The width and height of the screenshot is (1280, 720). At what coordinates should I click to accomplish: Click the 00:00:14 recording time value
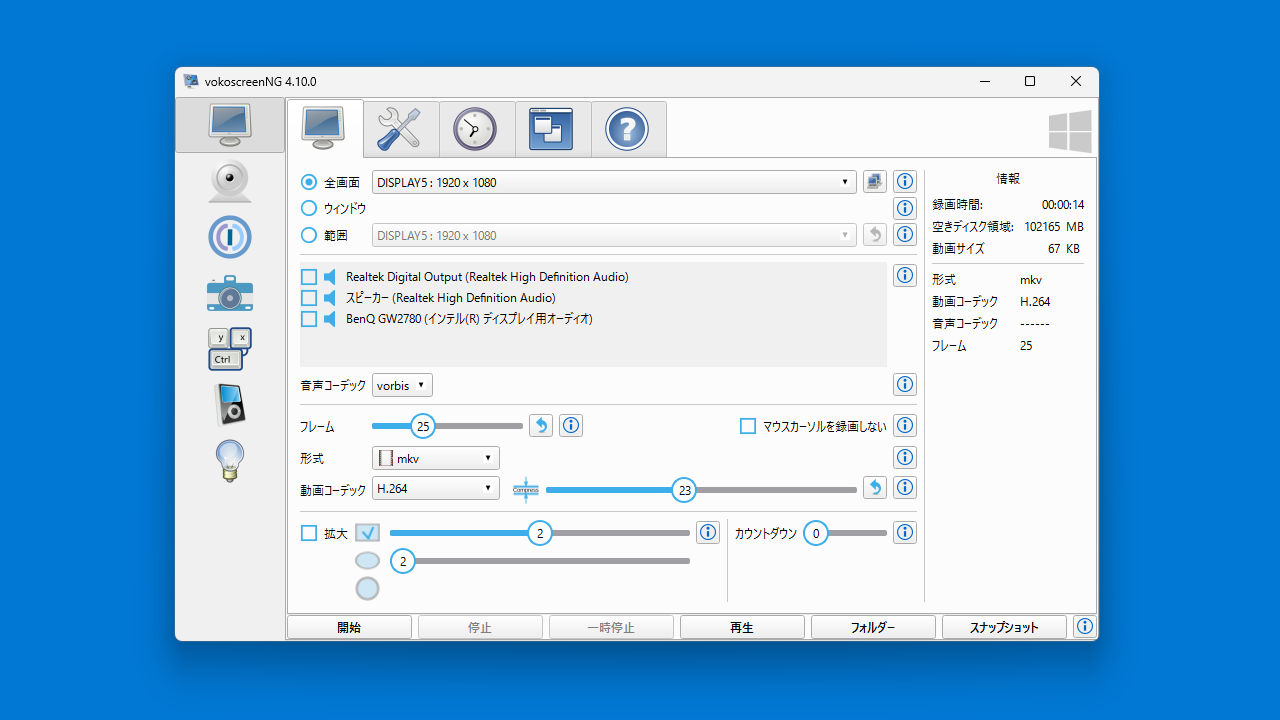tap(1063, 205)
